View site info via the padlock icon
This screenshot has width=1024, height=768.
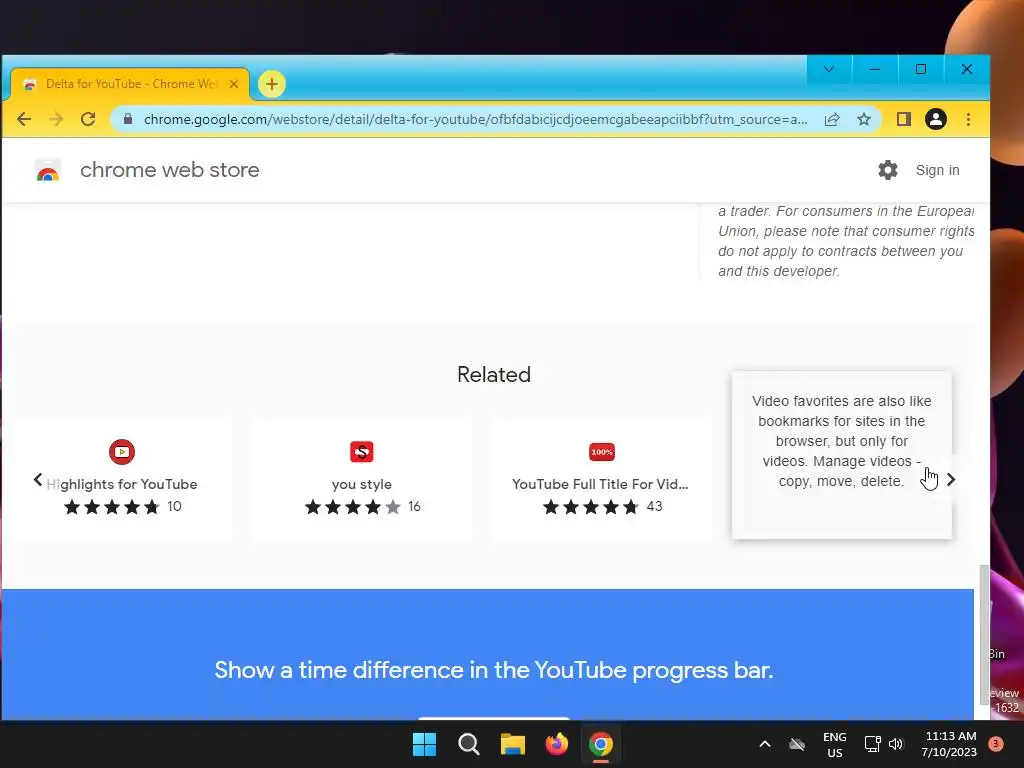pyautogui.click(x=128, y=120)
